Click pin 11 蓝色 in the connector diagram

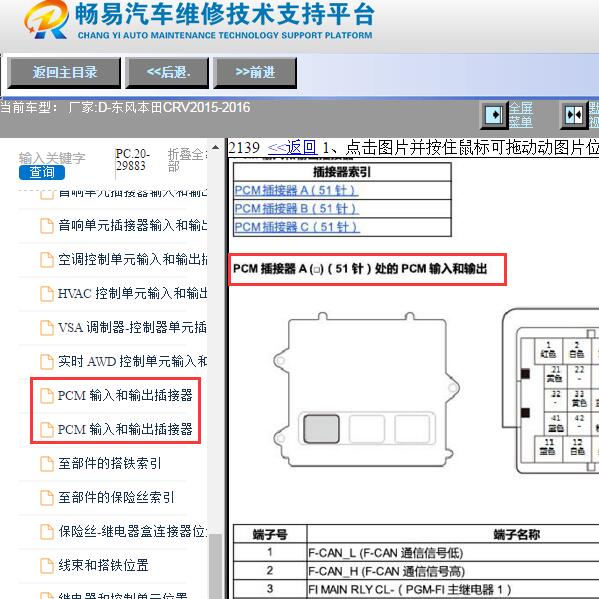548,448
